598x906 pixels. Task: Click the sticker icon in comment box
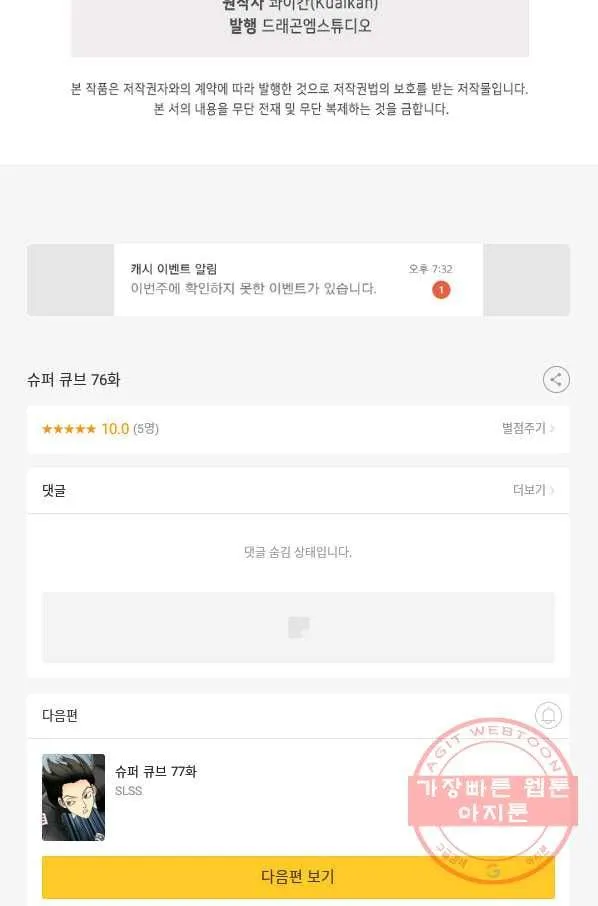click(x=299, y=627)
